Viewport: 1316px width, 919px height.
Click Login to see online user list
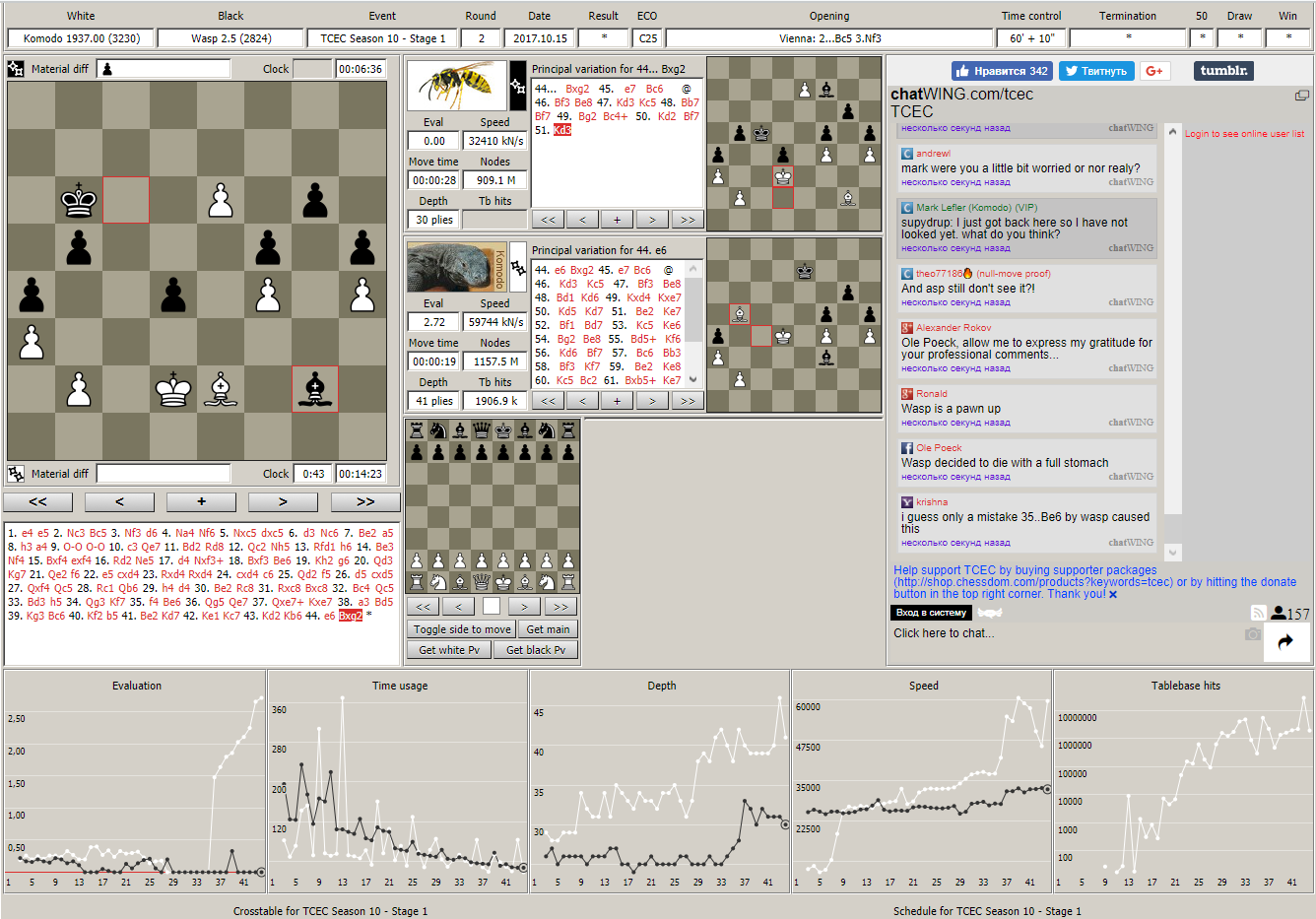pyautogui.click(x=1244, y=134)
